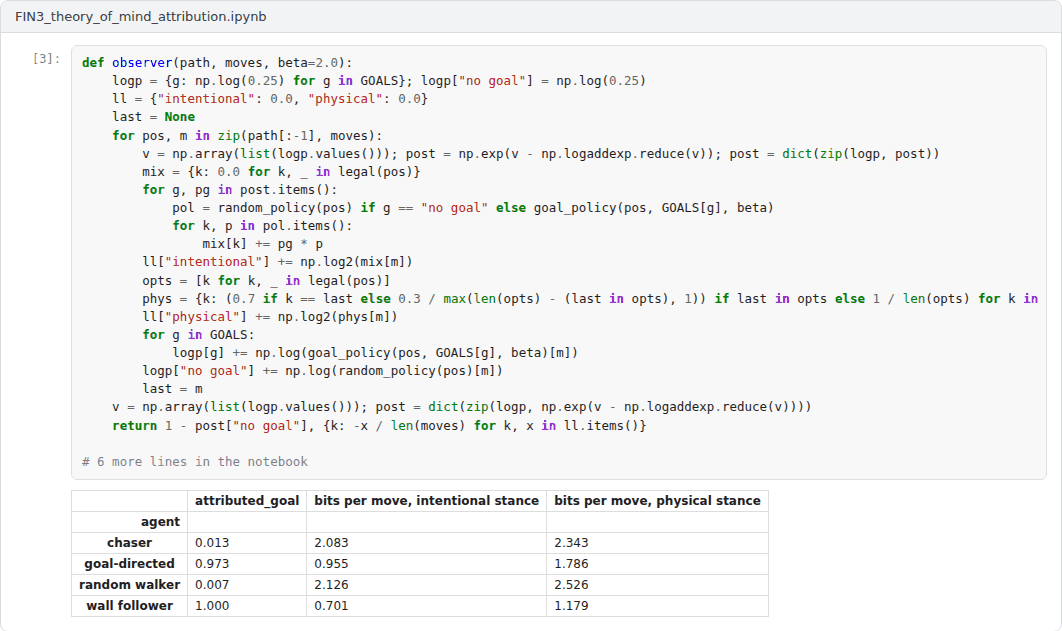This screenshot has width=1062, height=631.
Task: Click the 'last = m' assignment line
Action: [x=172, y=389]
